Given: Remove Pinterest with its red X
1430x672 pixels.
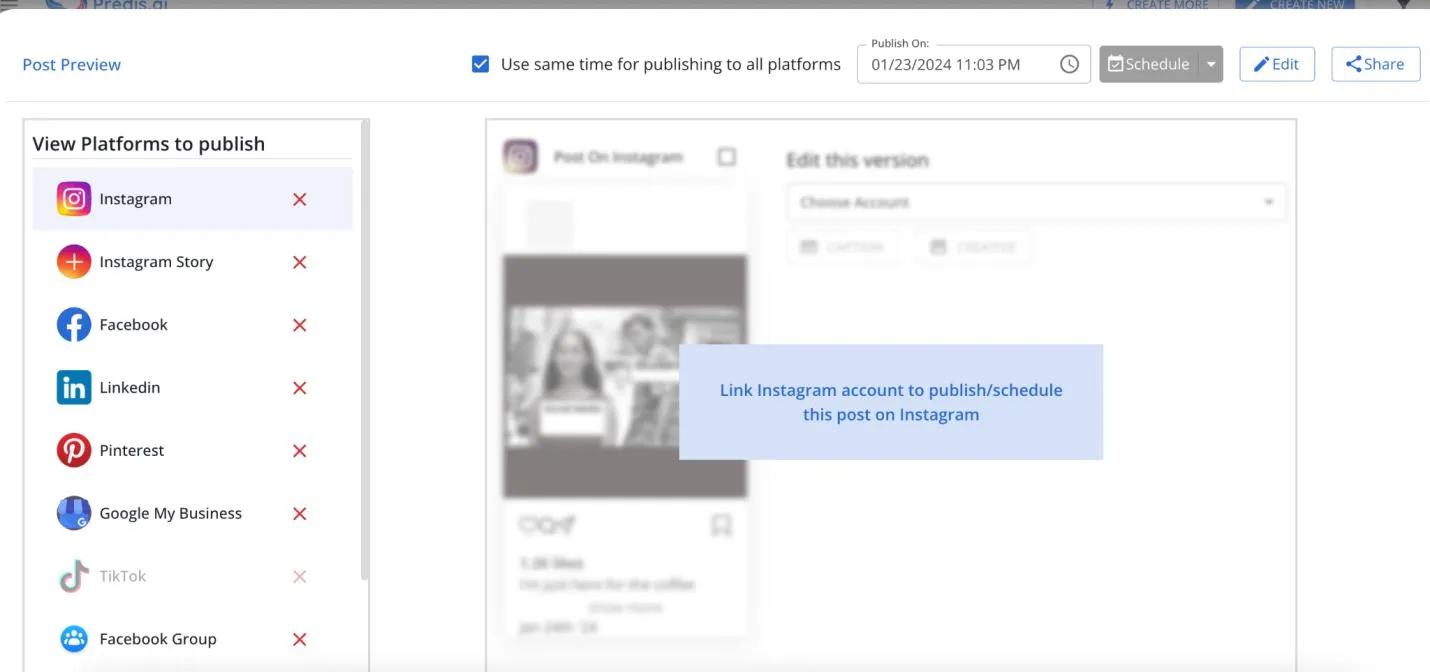Looking at the screenshot, I should [x=299, y=452].
